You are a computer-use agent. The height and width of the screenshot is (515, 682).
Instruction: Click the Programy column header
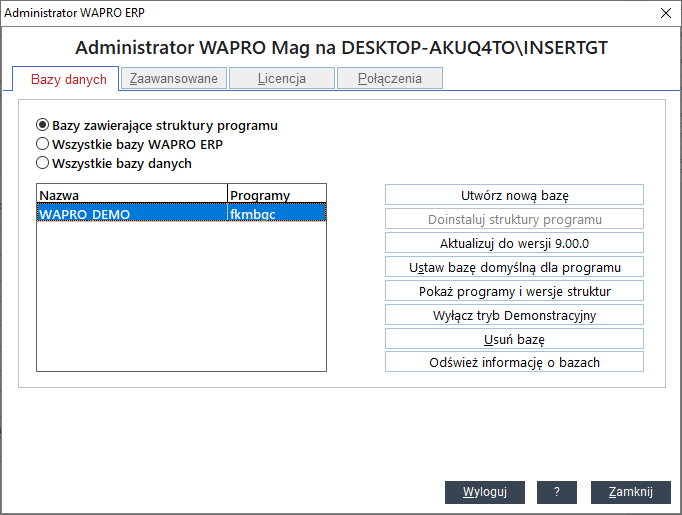pos(277,194)
